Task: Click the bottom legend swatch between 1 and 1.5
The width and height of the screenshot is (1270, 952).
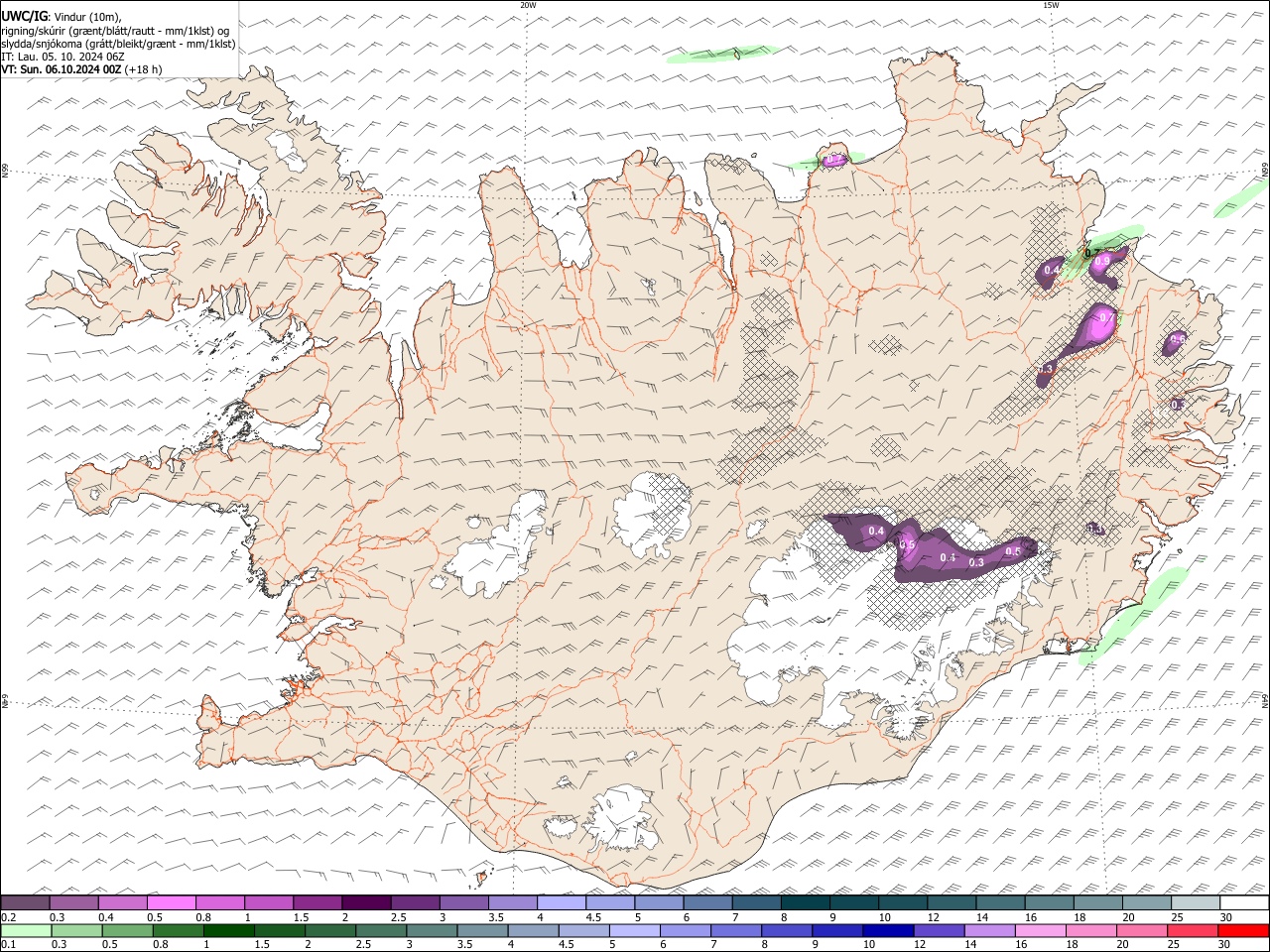Action: 227,930
